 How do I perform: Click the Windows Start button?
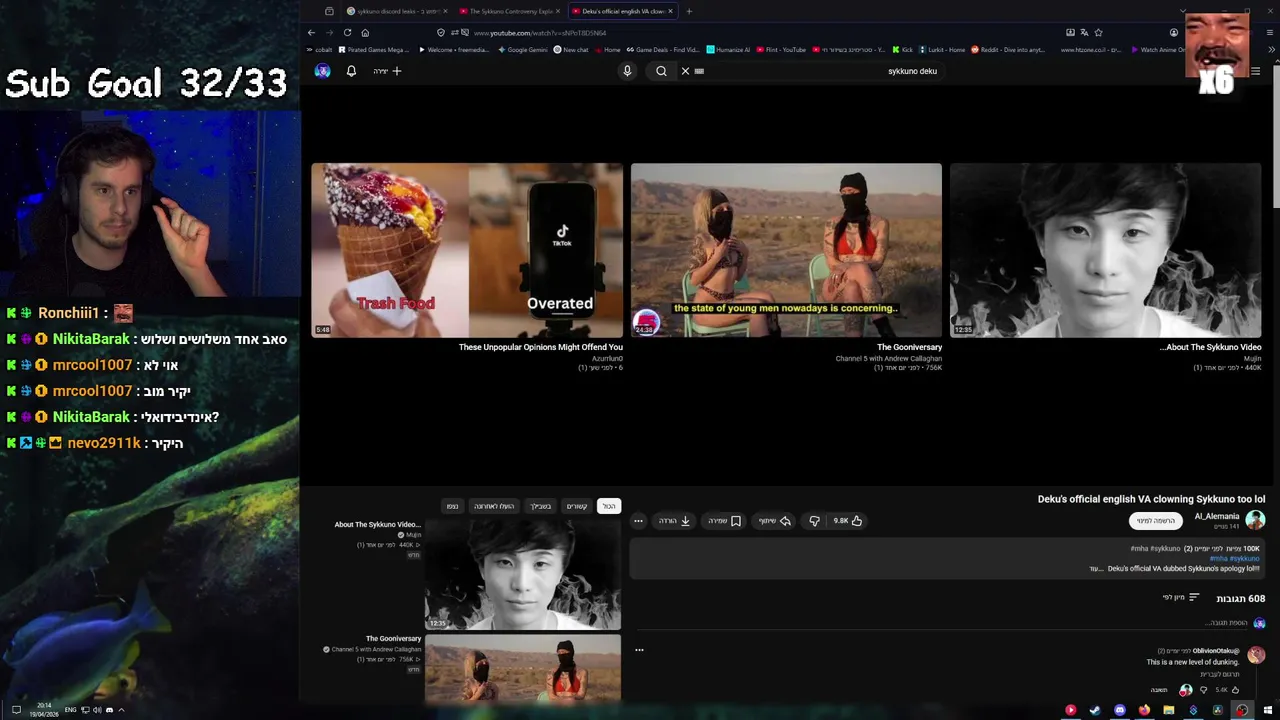tap(1266, 710)
